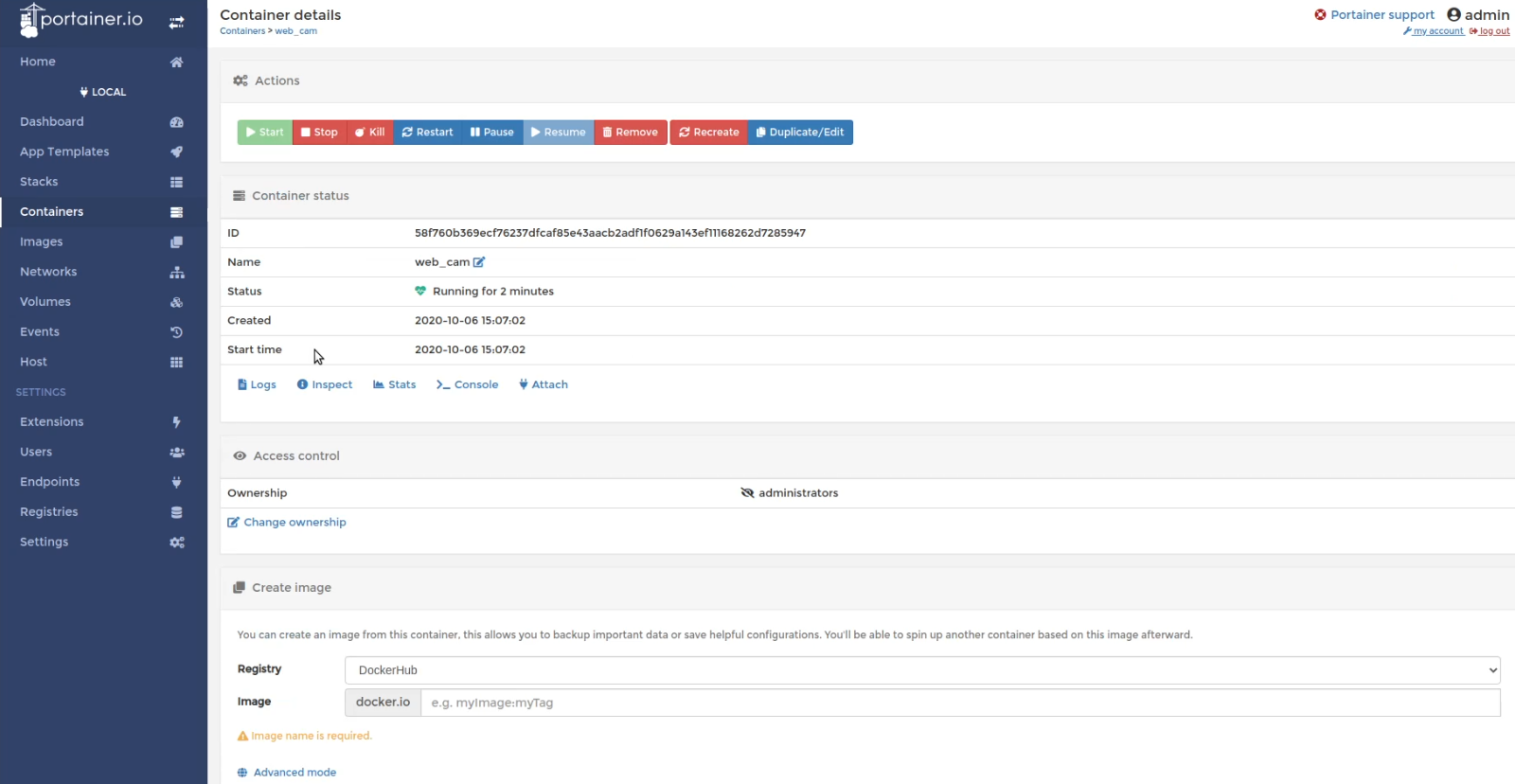Image resolution: width=1515 pixels, height=784 pixels.
Task: Click the Host grid icon
Action: tap(176, 362)
